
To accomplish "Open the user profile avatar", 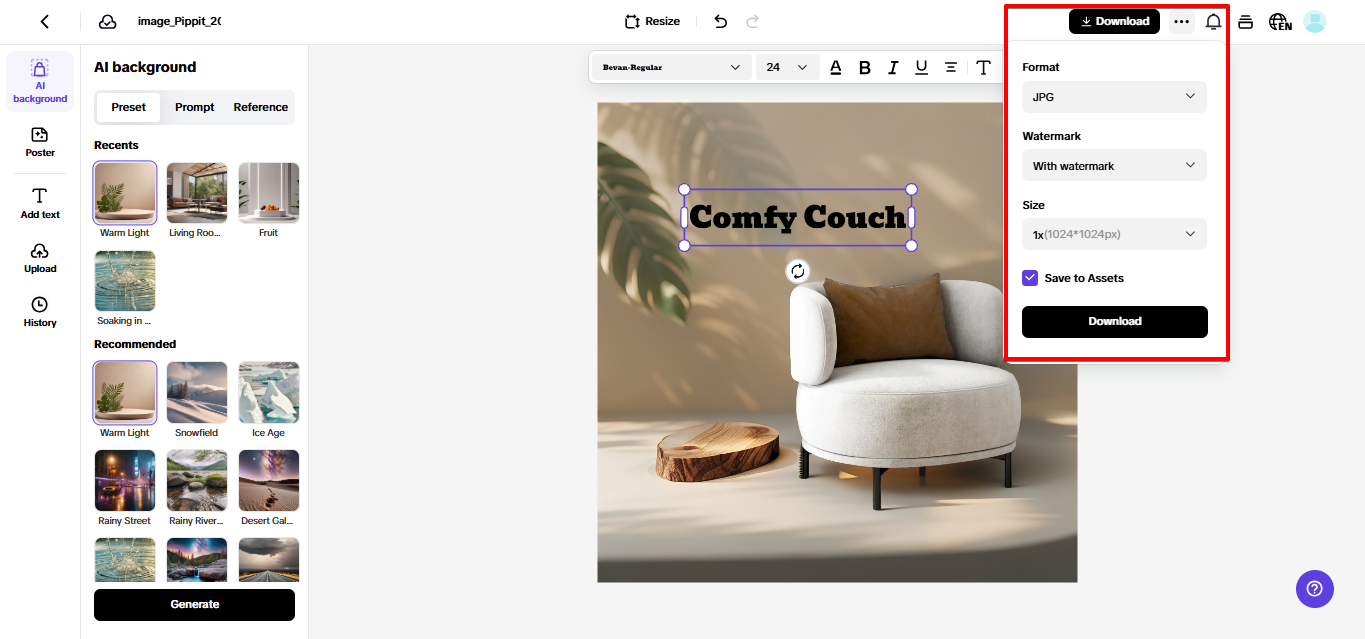I will coord(1315,21).
